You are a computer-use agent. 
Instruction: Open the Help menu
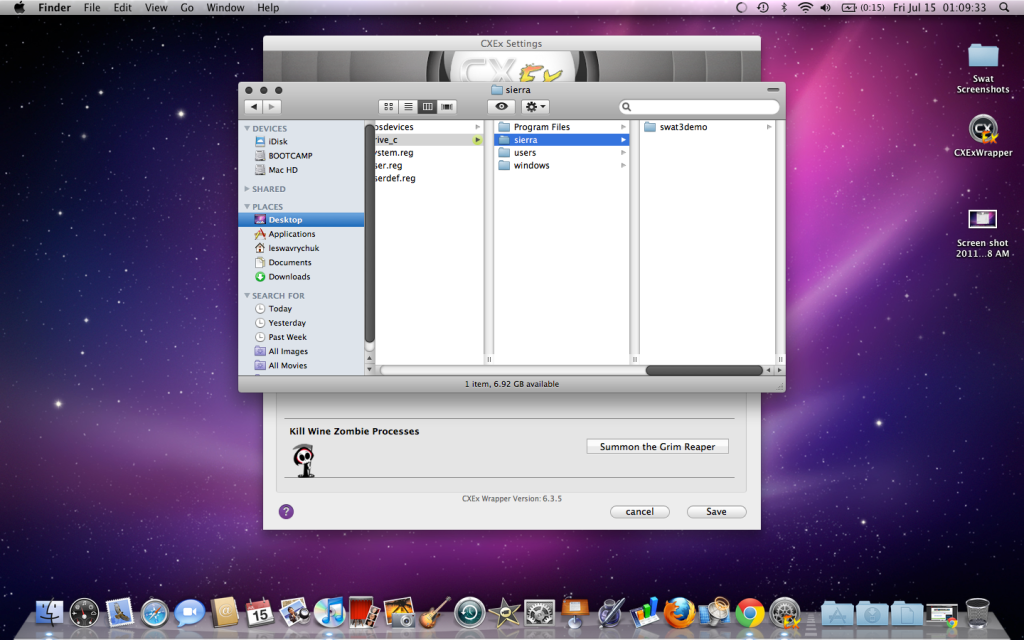(268, 8)
